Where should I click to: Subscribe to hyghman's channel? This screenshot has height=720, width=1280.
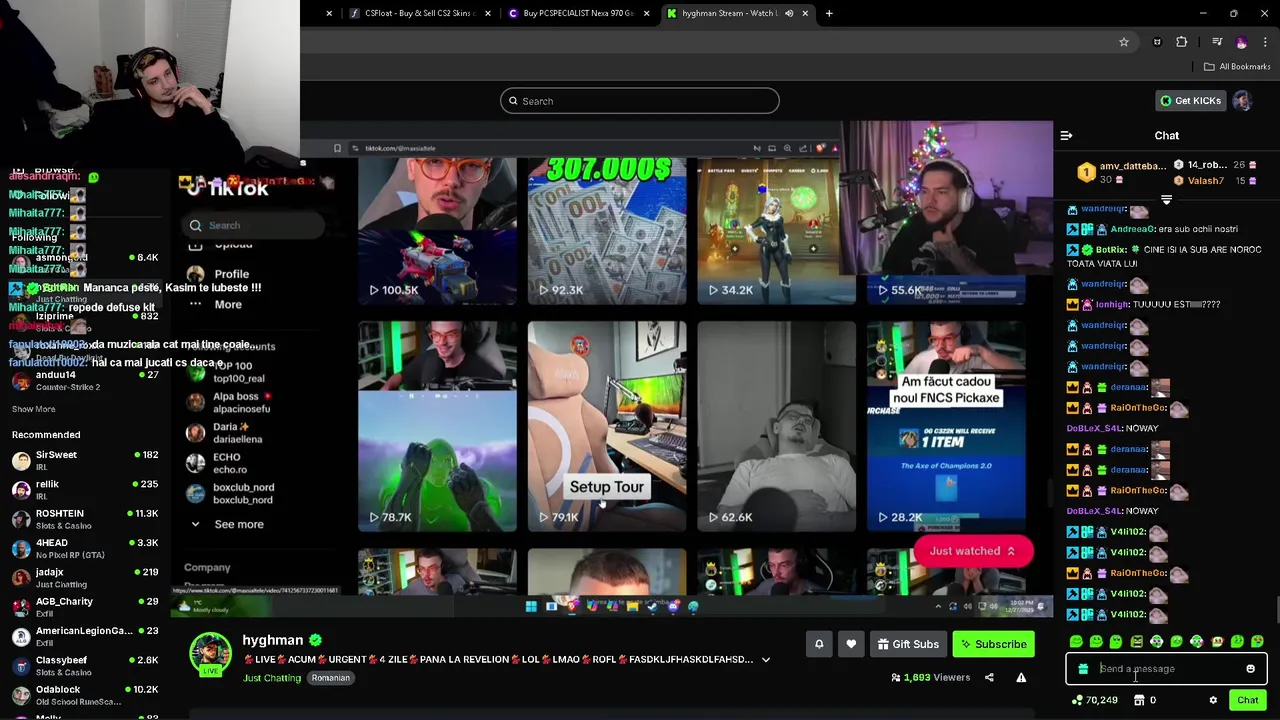pos(993,644)
